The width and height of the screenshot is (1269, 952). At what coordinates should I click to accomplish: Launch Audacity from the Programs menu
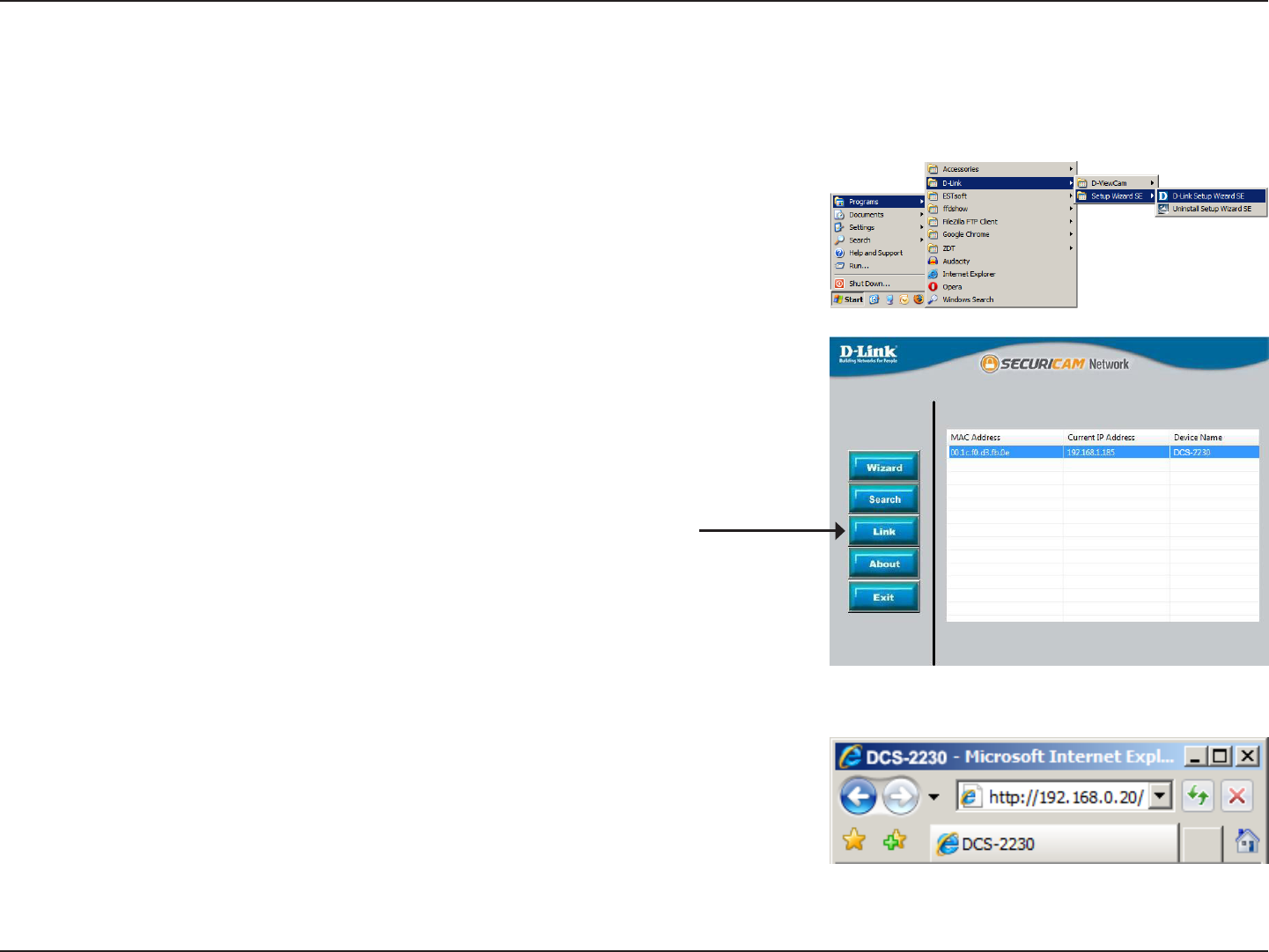1001,261
